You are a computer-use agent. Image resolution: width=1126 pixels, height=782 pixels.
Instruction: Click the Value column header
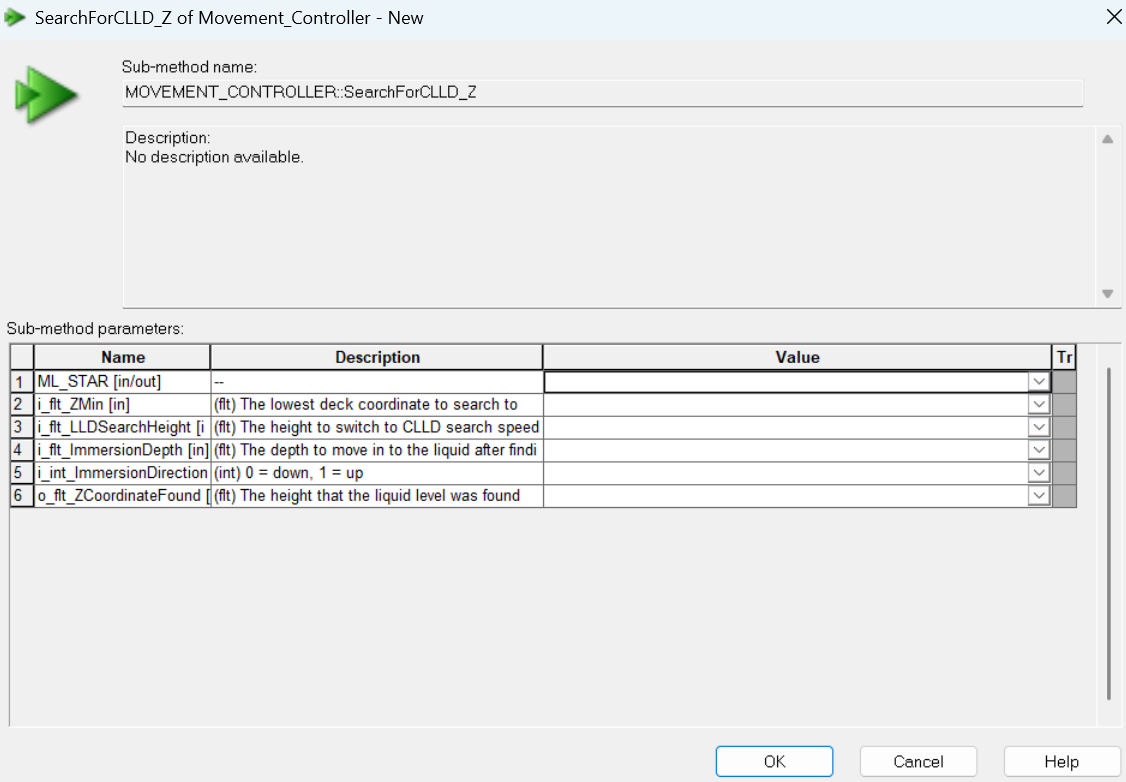click(797, 357)
